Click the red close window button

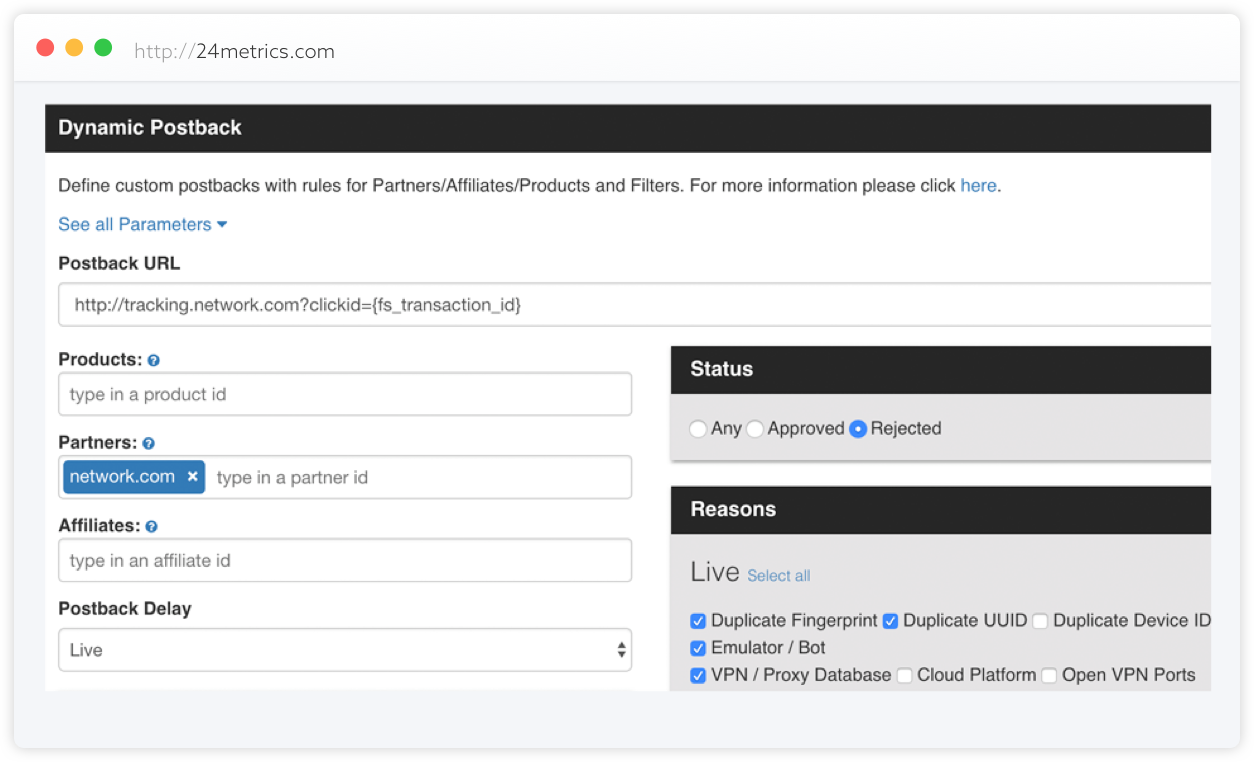click(45, 48)
